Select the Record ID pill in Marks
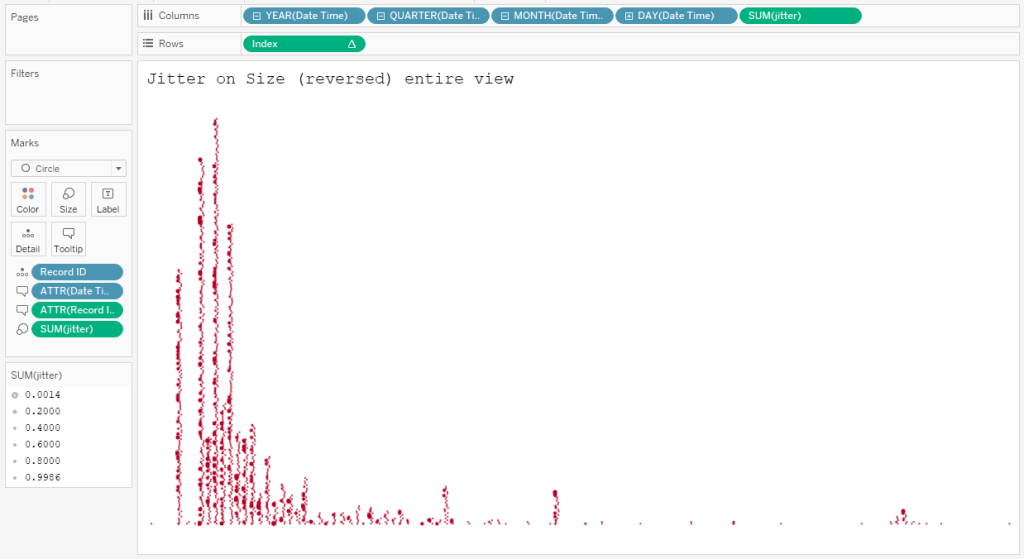1024x559 pixels. 77,272
